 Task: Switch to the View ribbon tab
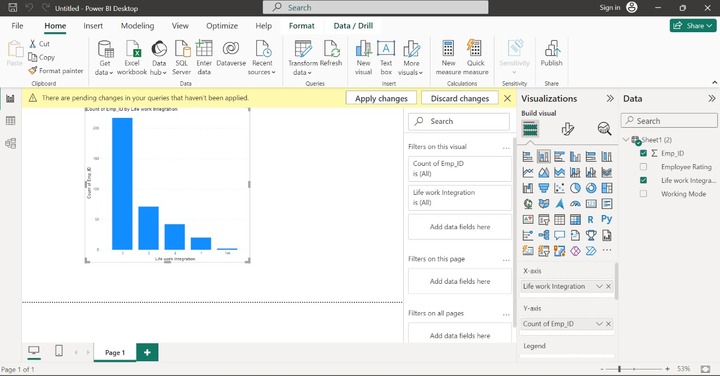pyautogui.click(x=180, y=26)
